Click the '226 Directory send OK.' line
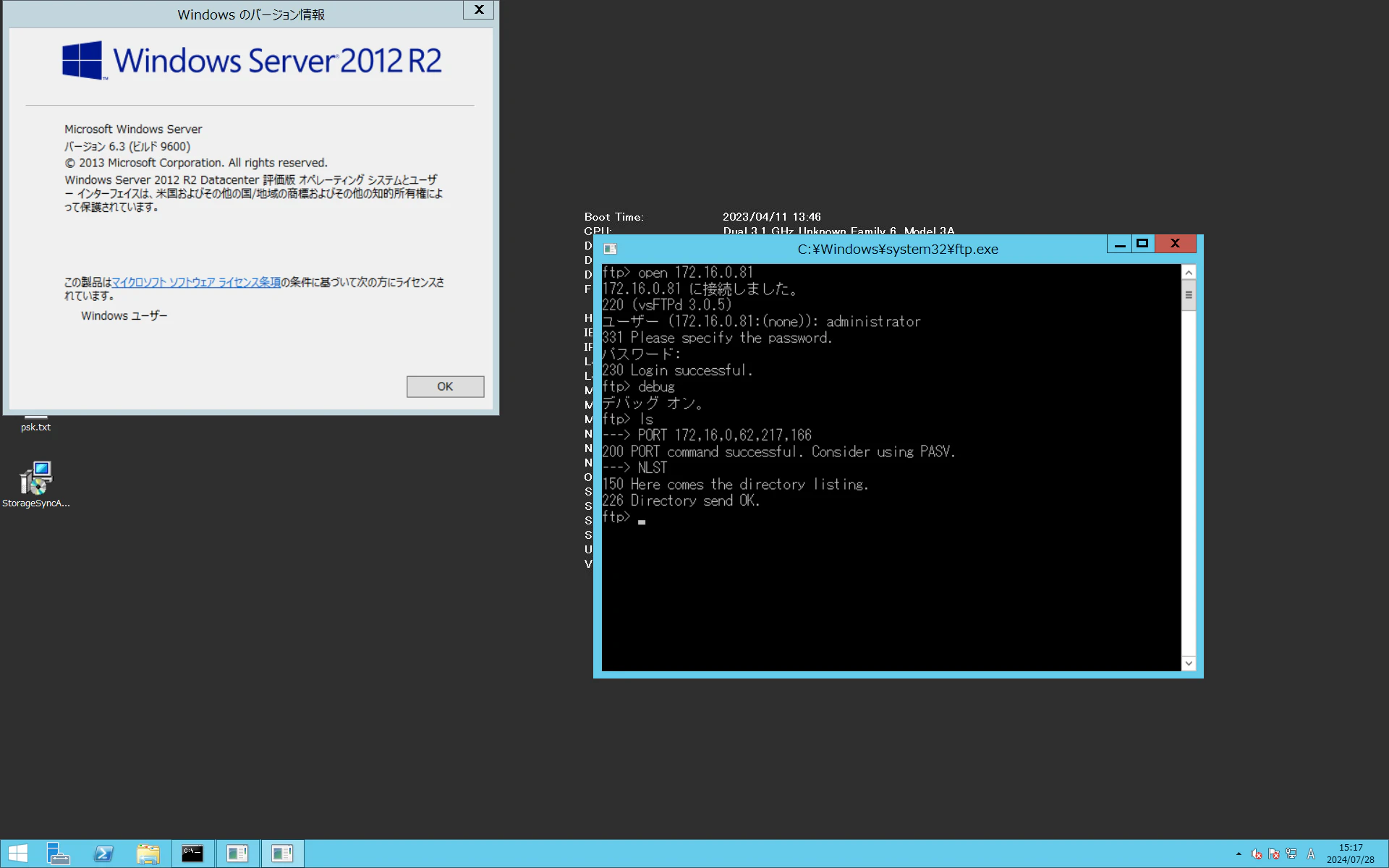This screenshot has width=1389, height=868. [x=681, y=501]
